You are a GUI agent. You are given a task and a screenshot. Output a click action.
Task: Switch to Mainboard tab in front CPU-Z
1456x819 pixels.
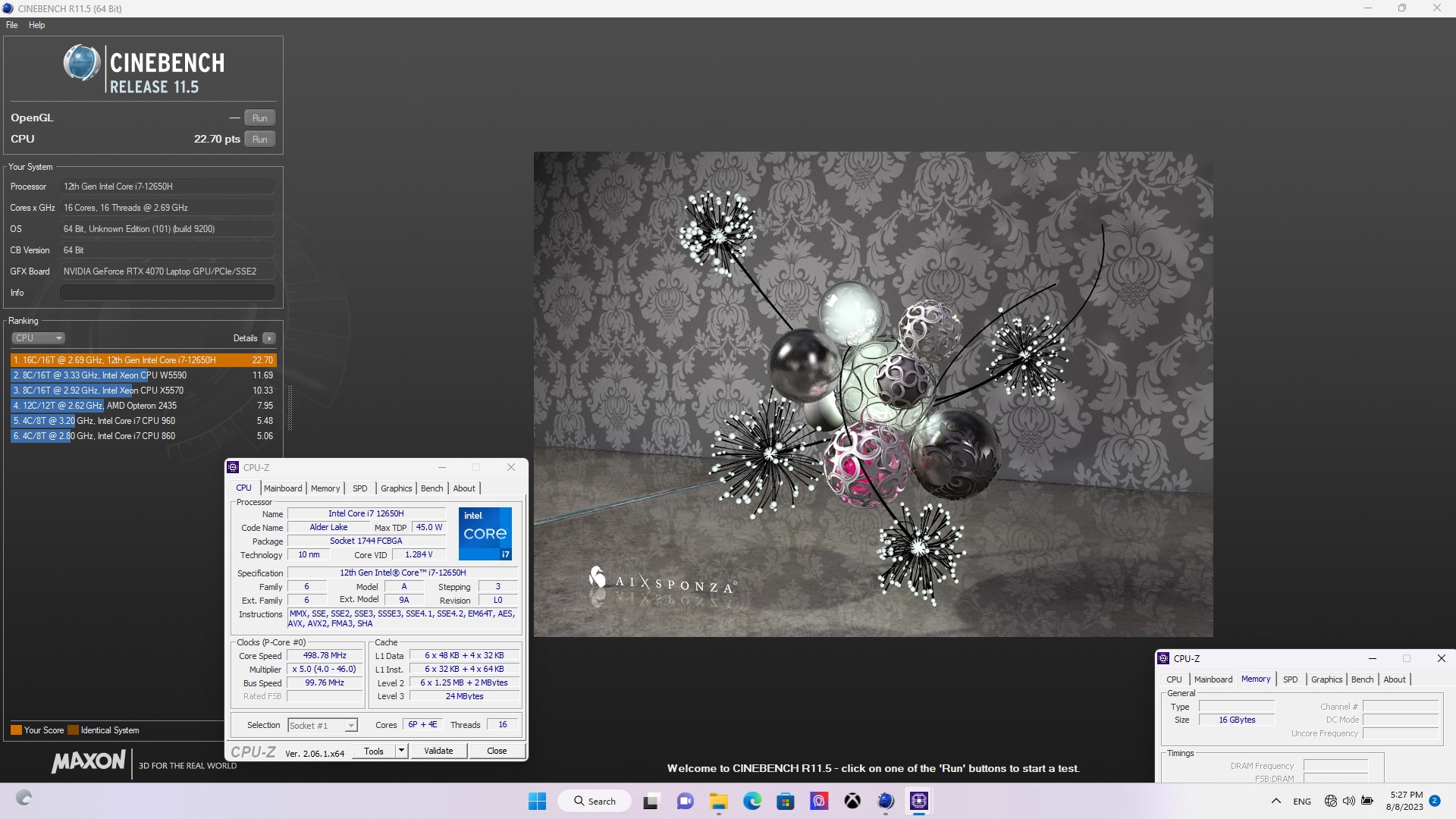coord(283,488)
